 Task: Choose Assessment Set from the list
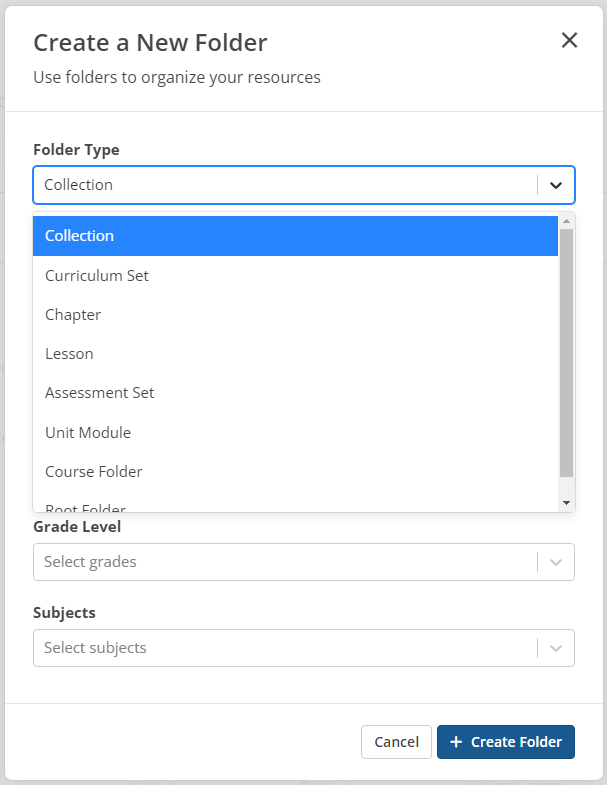tap(295, 393)
